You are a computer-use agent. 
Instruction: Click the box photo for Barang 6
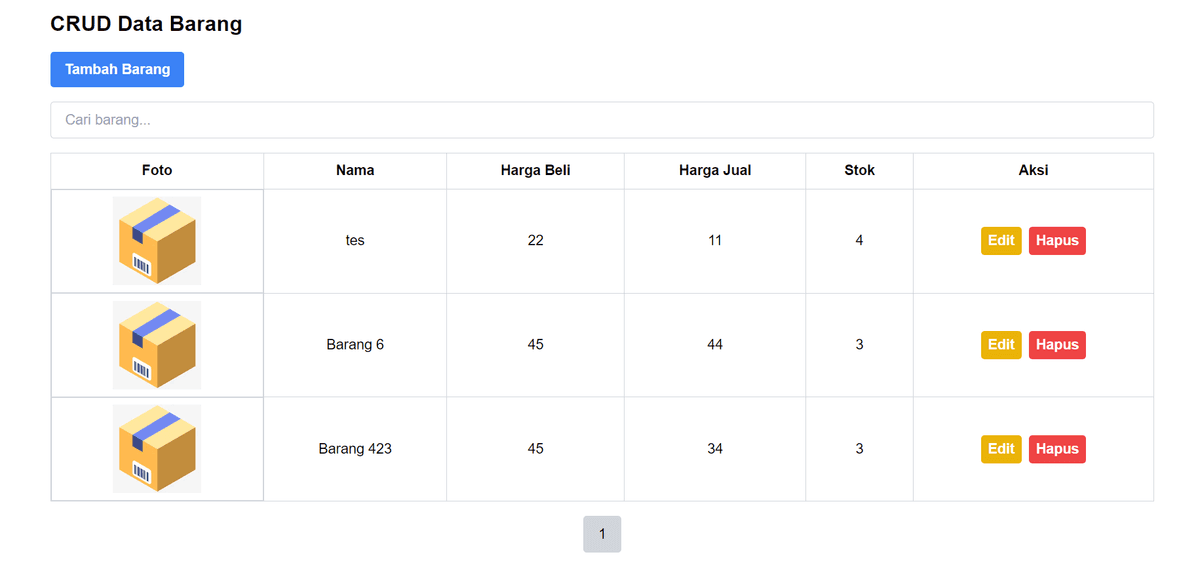[x=157, y=345]
